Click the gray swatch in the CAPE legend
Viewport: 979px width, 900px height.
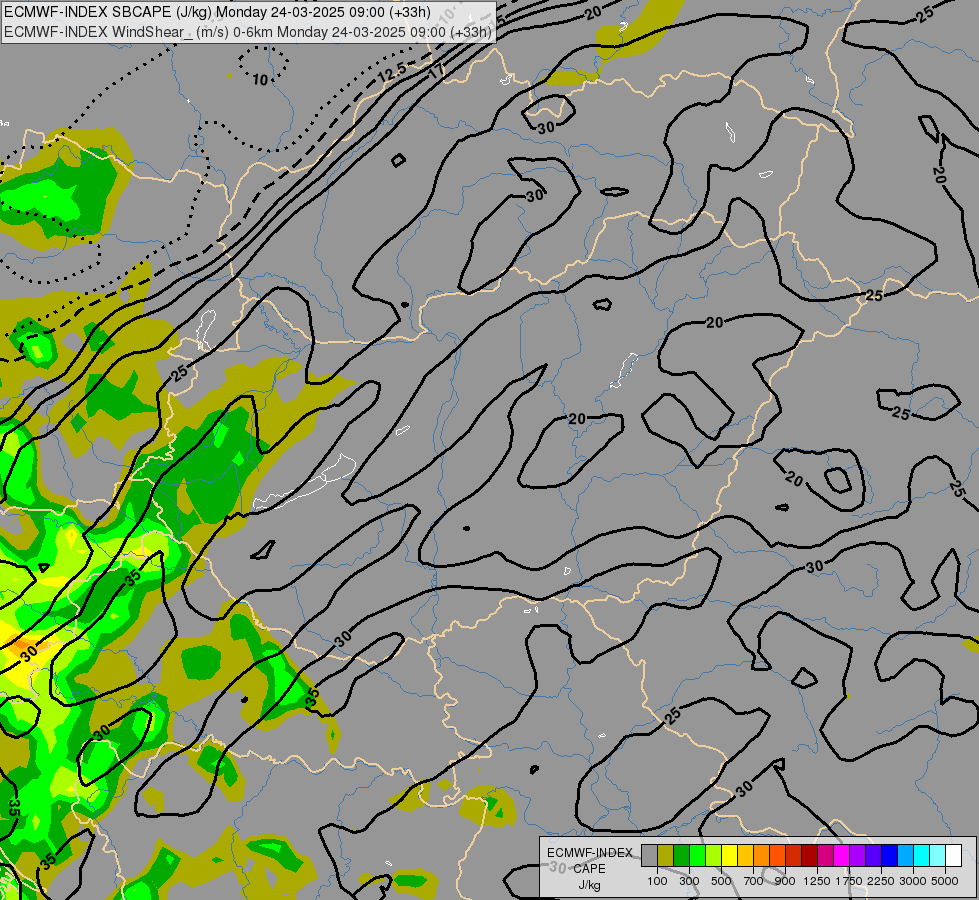(649, 855)
